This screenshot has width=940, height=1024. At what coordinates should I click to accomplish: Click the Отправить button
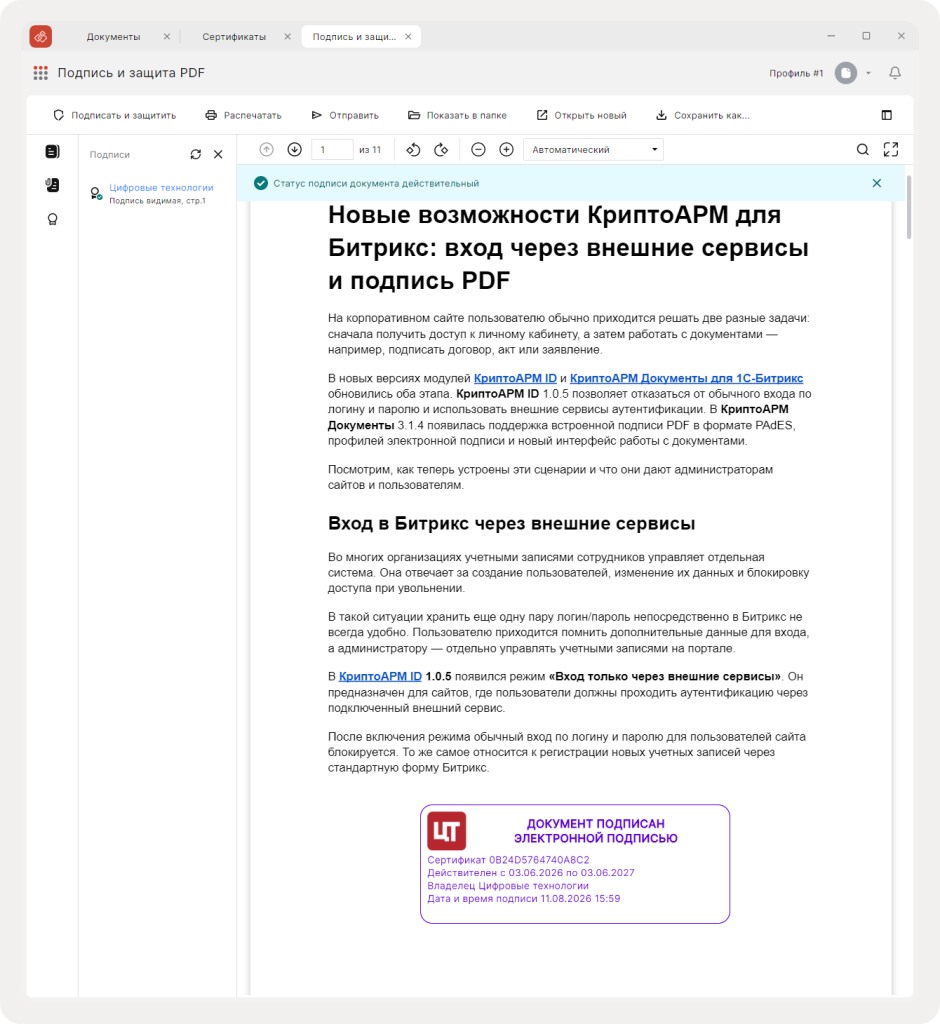(x=345, y=115)
